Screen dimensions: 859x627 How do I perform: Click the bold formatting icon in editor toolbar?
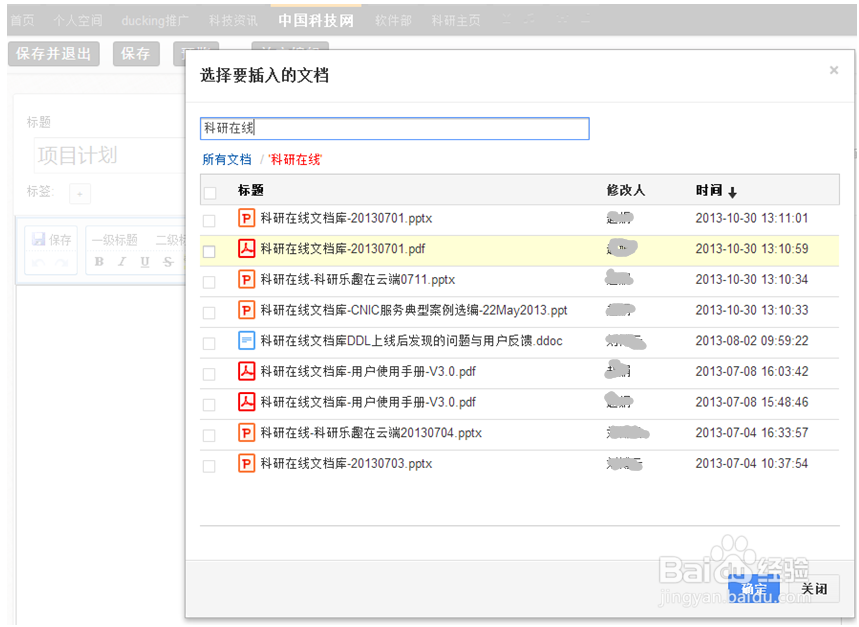click(99, 262)
